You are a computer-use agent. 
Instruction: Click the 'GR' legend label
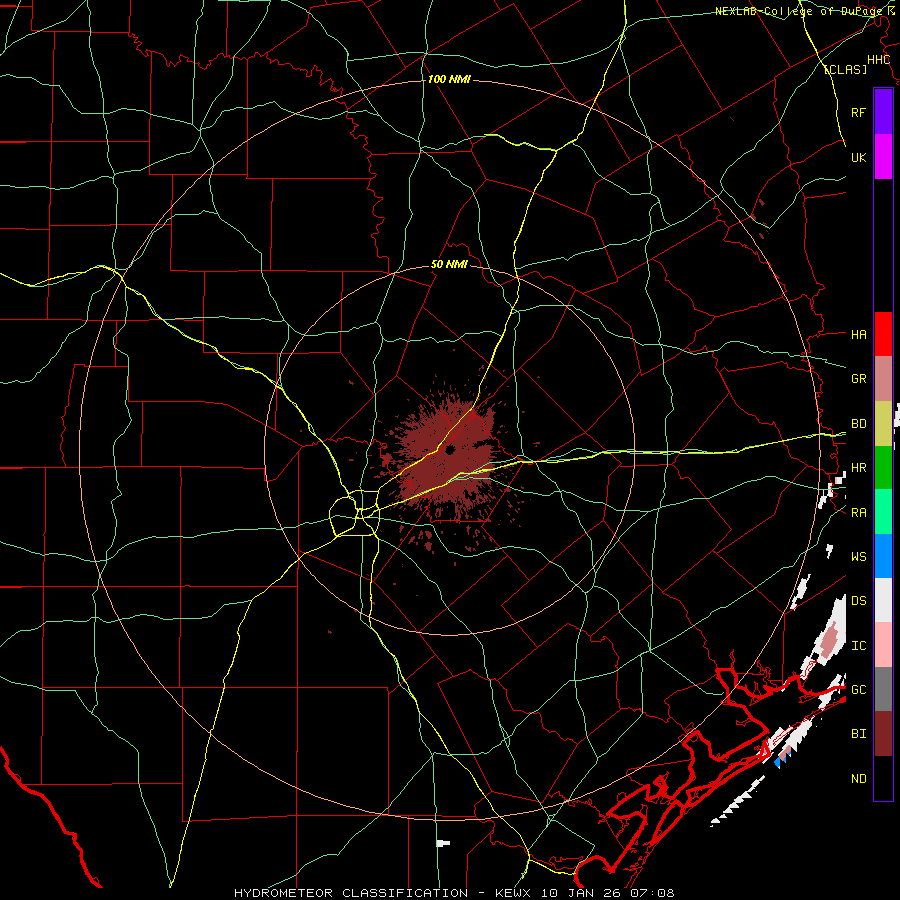click(858, 379)
